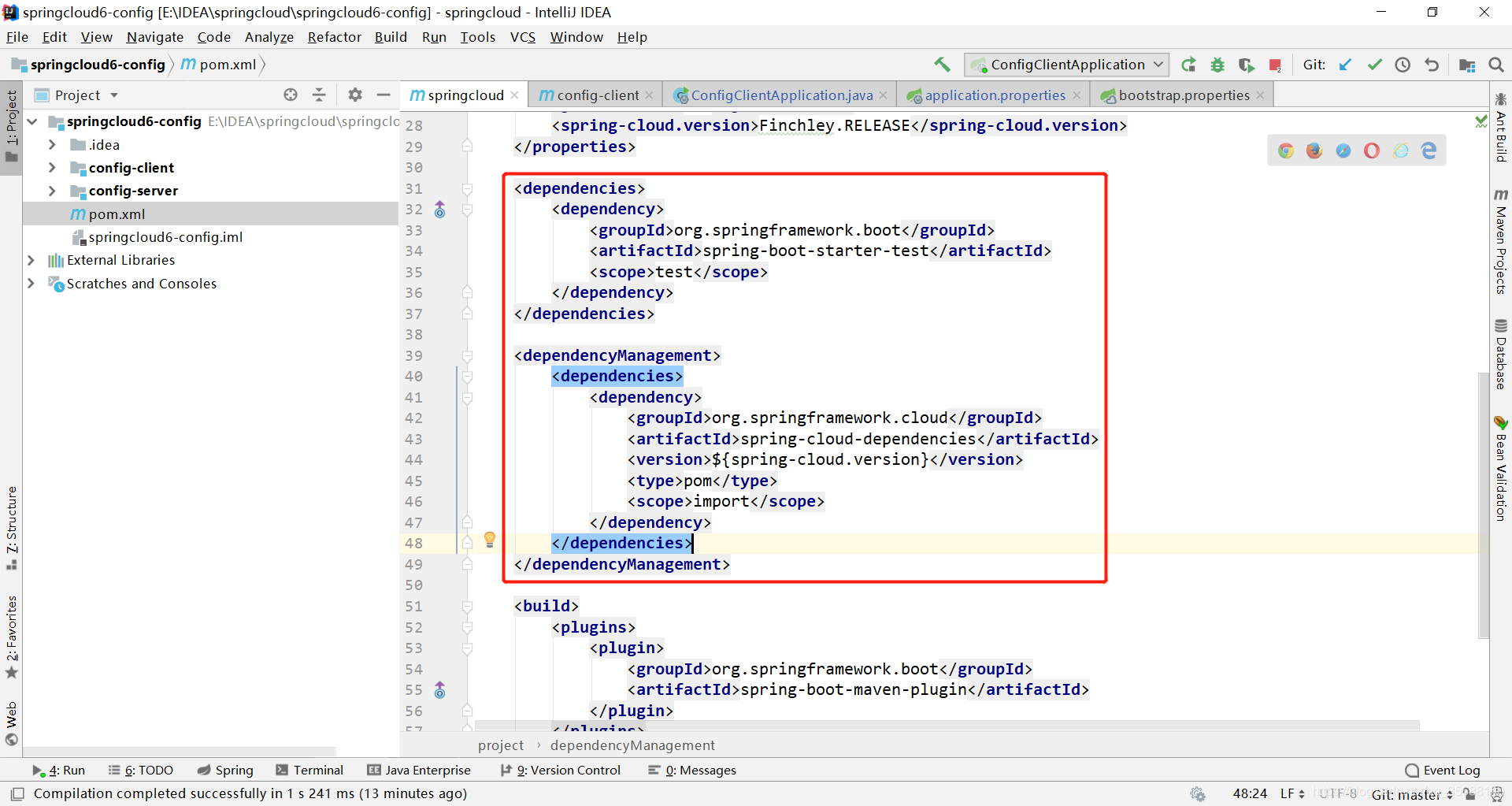Show Git history clock icon
Image resolution: width=1512 pixels, height=806 pixels.
[x=1403, y=65]
